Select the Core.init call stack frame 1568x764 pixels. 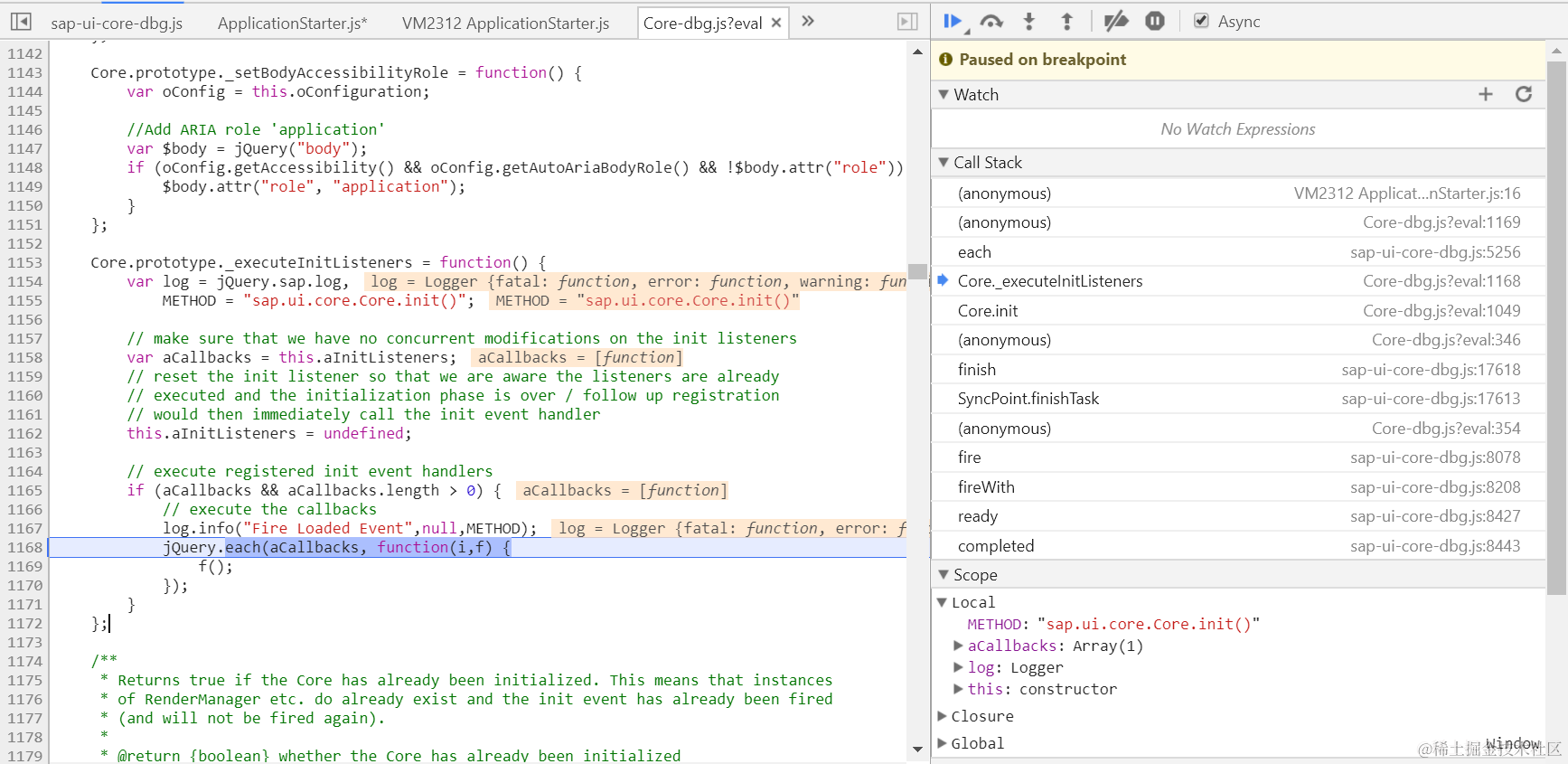1238,311
